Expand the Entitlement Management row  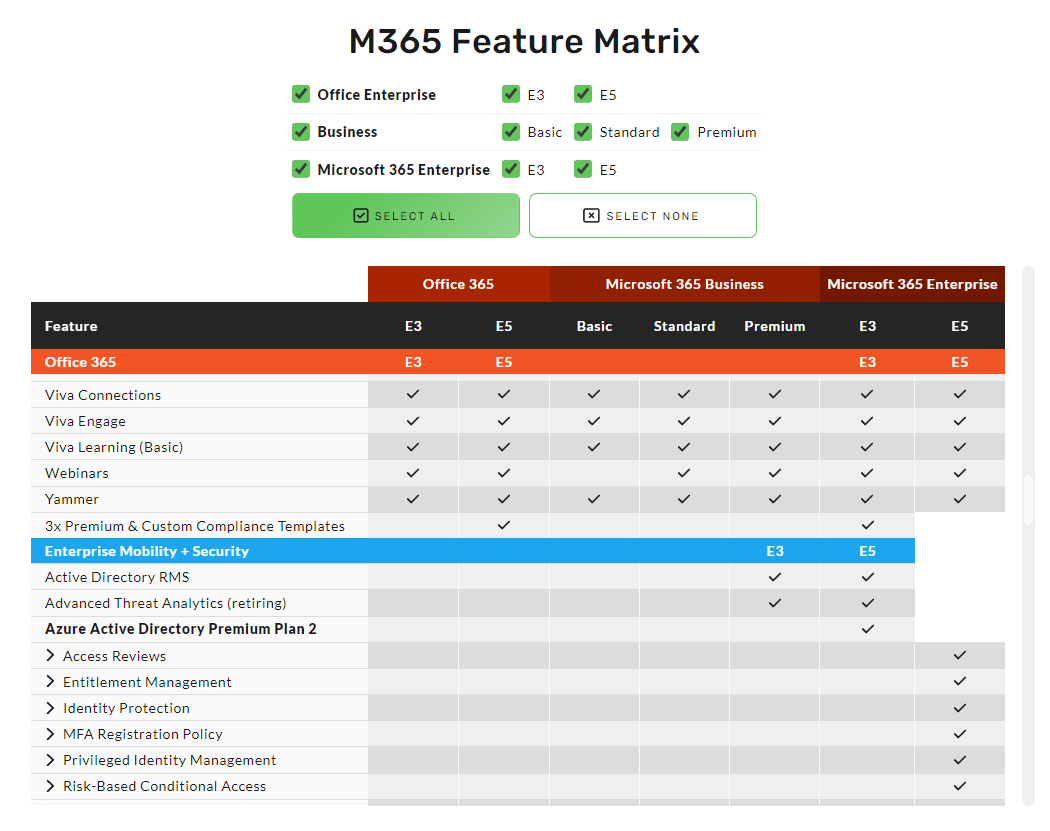click(x=50, y=682)
